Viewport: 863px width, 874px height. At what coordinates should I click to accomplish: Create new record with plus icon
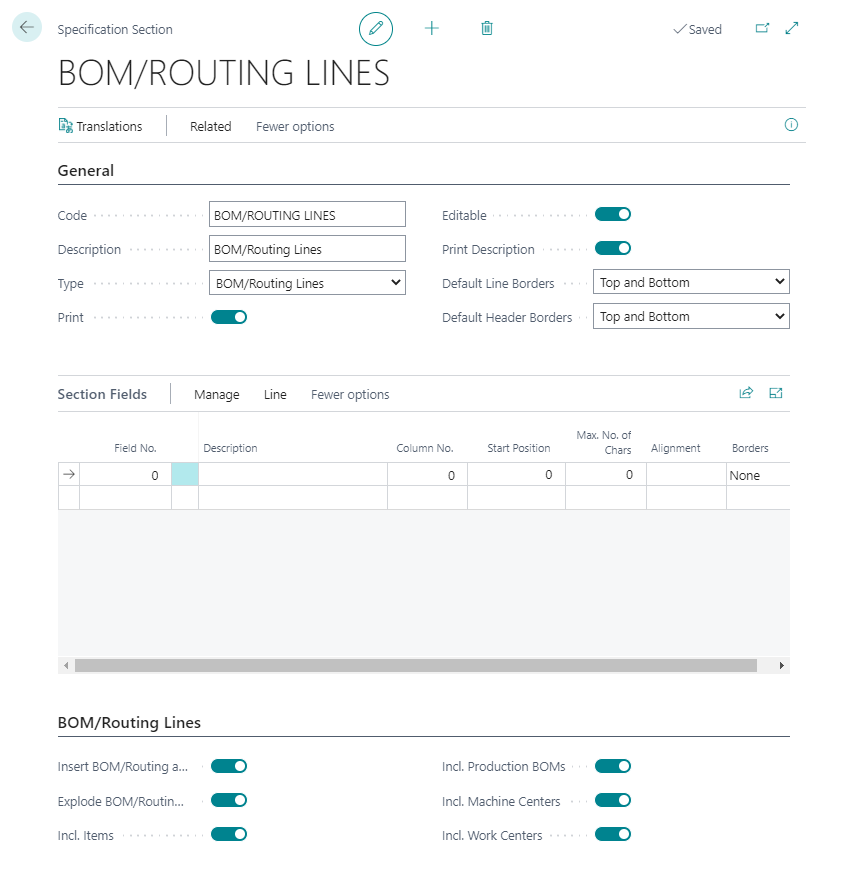(x=432, y=28)
